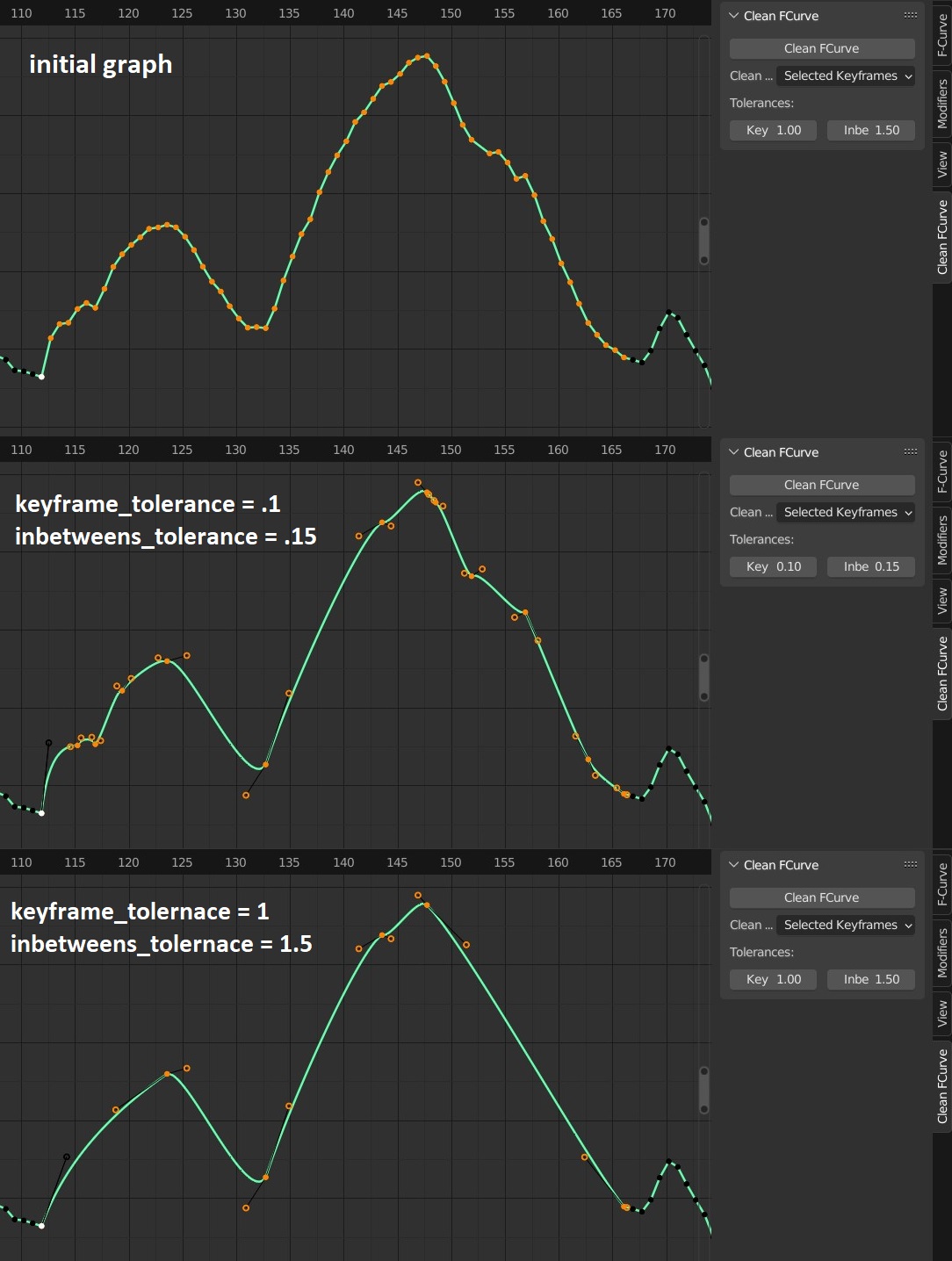Switch to View tab in keyframe_tolerance = .1 view
This screenshot has height=1261, width=952.
pos(942,601)
